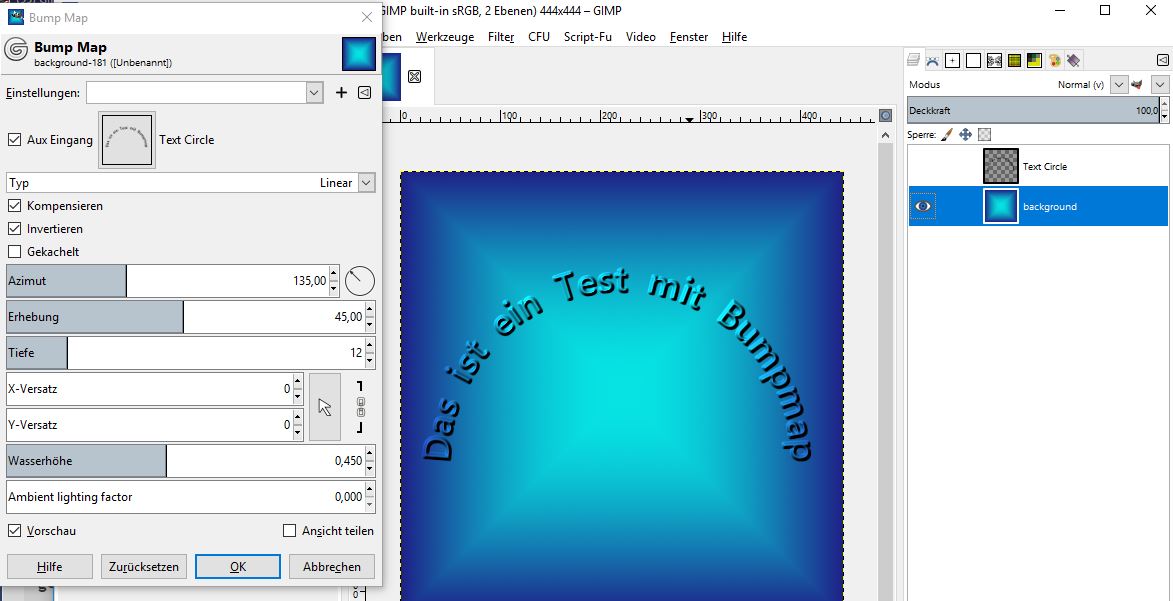Uncheck the Kompensieren checkbox
This screenshot has width=1173, height=601.
click(14, 205)
